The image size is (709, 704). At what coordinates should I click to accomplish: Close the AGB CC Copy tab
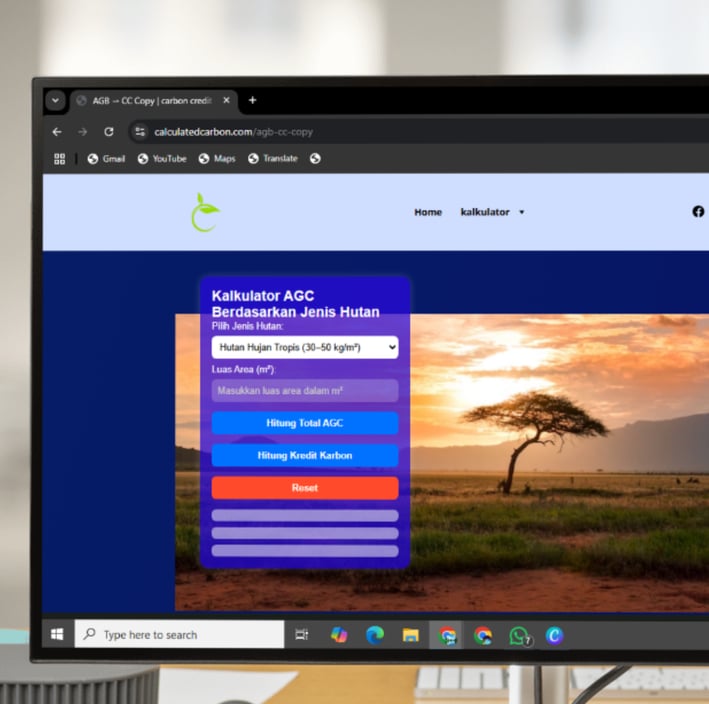227,100
